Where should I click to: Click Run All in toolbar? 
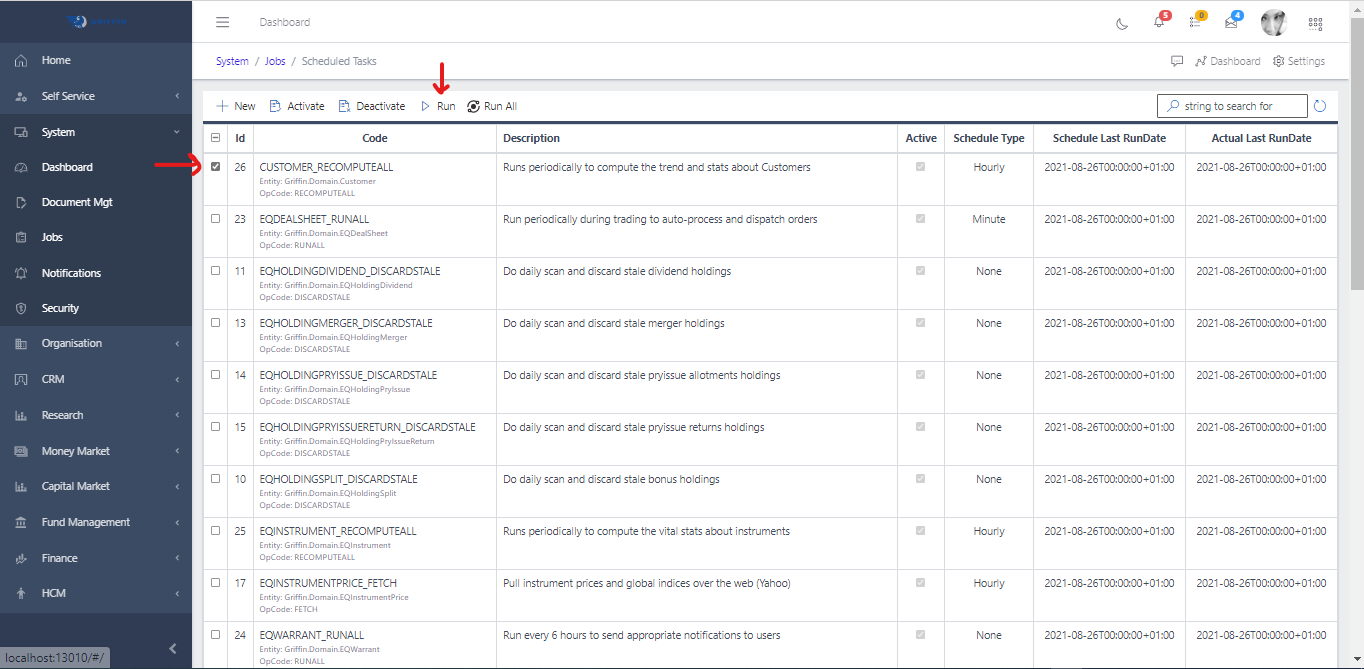pyautogui.click(x=492, y=106)
